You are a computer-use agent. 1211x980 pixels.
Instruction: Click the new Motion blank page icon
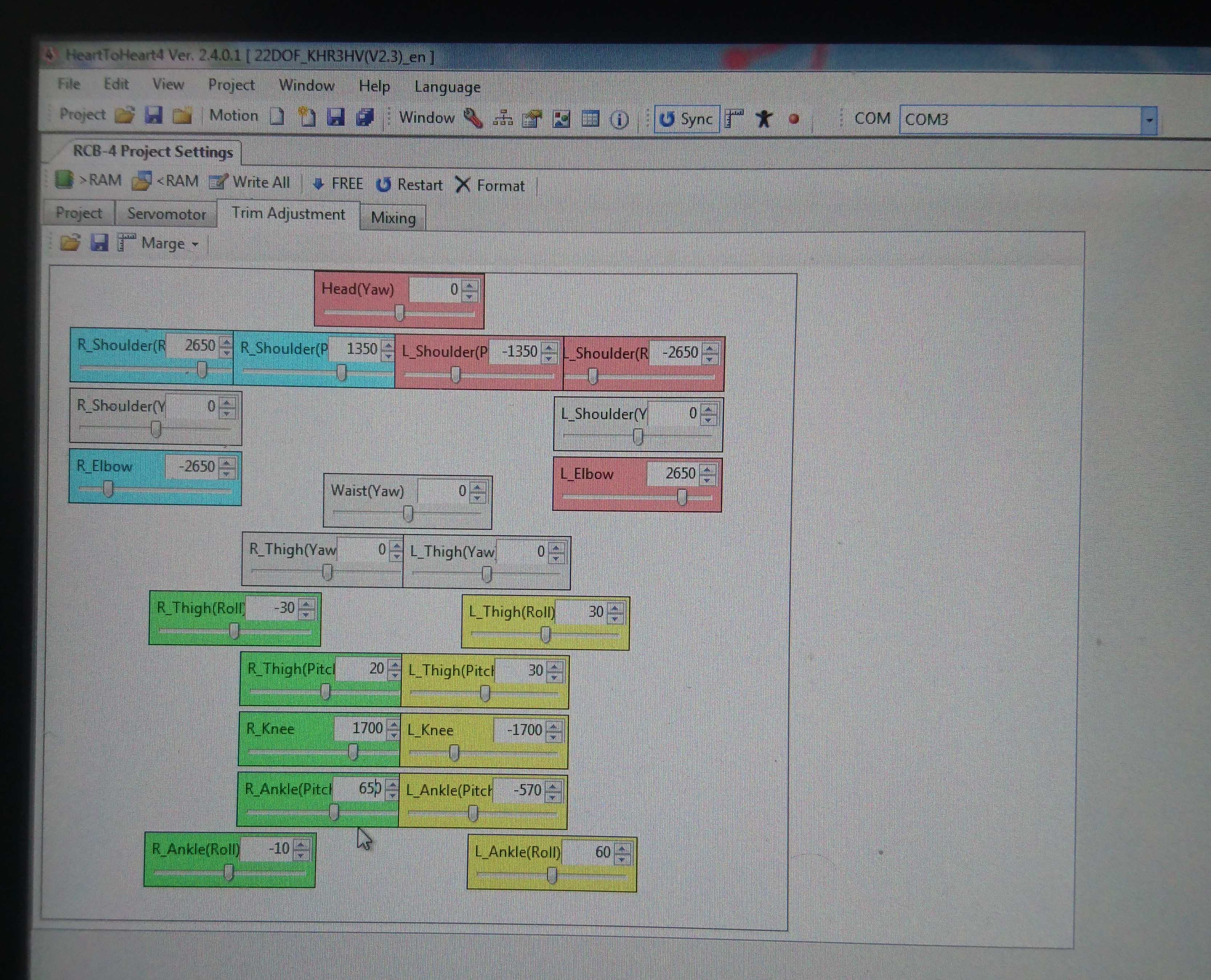click(276, 116)
